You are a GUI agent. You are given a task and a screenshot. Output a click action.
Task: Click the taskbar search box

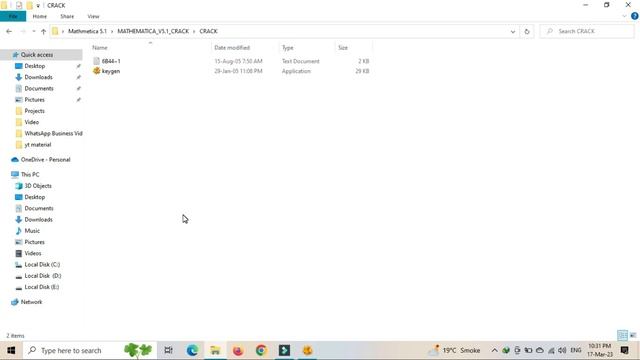tap(90, 350)
